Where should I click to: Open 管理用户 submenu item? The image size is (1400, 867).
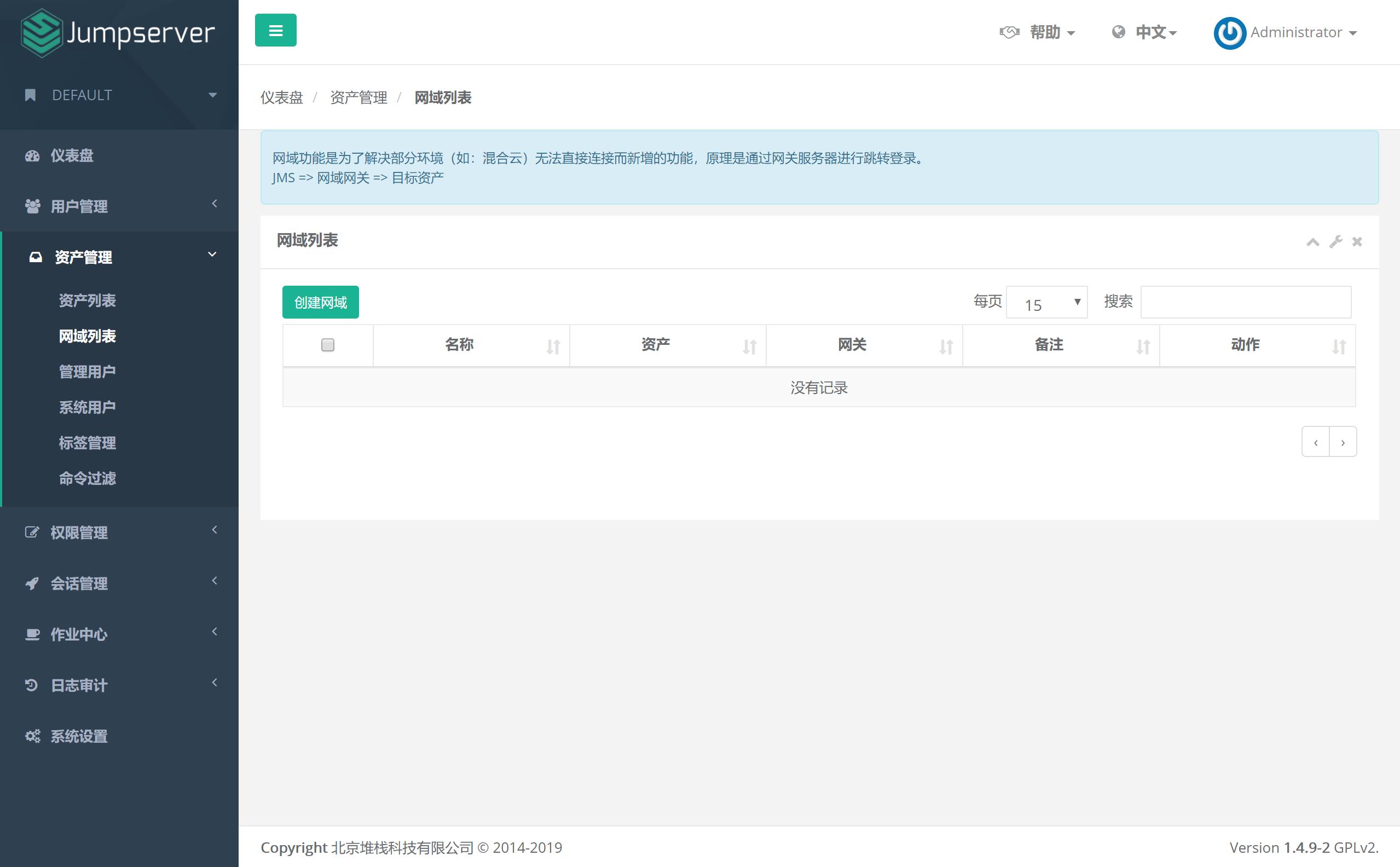click(87, 372)
